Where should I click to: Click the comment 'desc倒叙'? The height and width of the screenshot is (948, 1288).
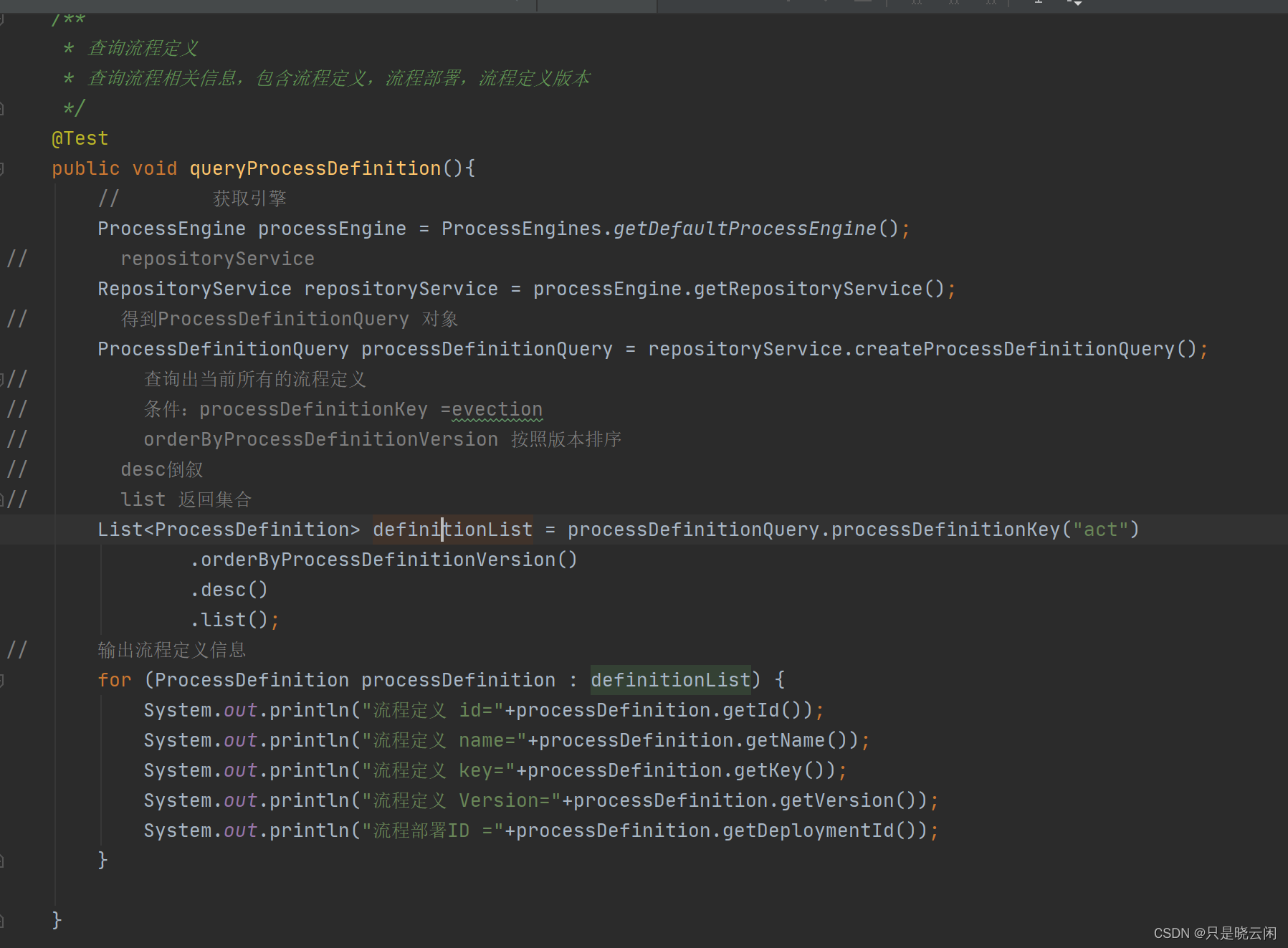click(x=162, y=469)
